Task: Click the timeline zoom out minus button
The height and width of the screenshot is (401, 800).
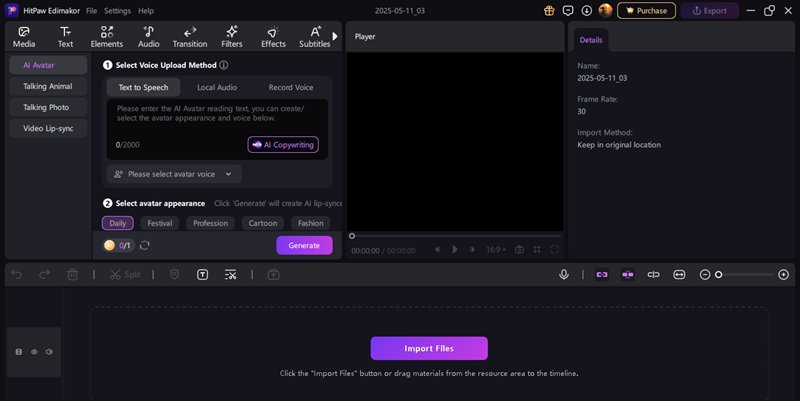Action: [705, 274]
